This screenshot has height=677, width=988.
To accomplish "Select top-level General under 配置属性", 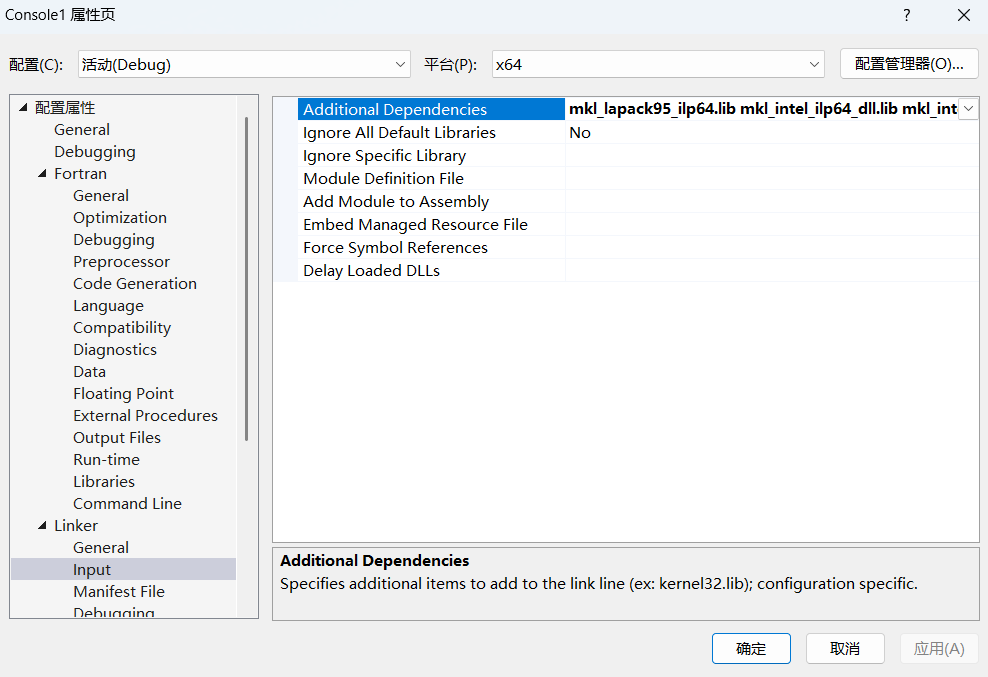I will (82, 130).
